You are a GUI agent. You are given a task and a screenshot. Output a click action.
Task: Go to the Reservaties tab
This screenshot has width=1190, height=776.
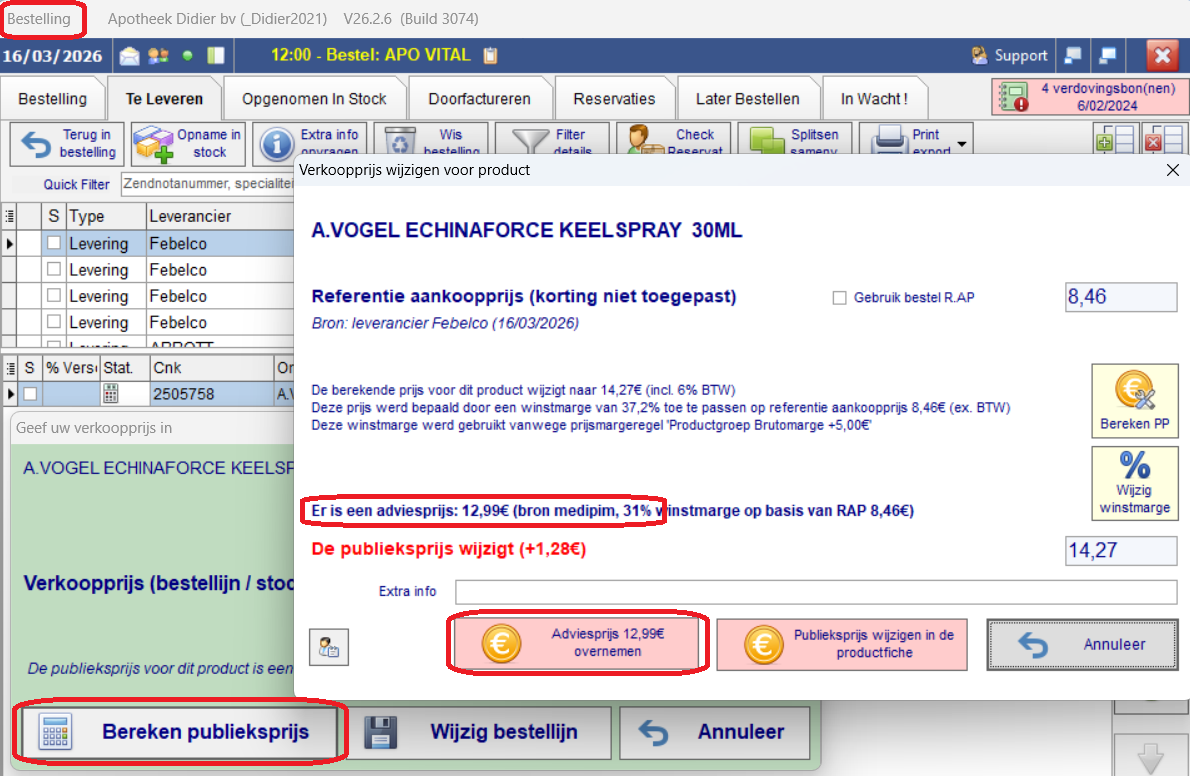614,99
